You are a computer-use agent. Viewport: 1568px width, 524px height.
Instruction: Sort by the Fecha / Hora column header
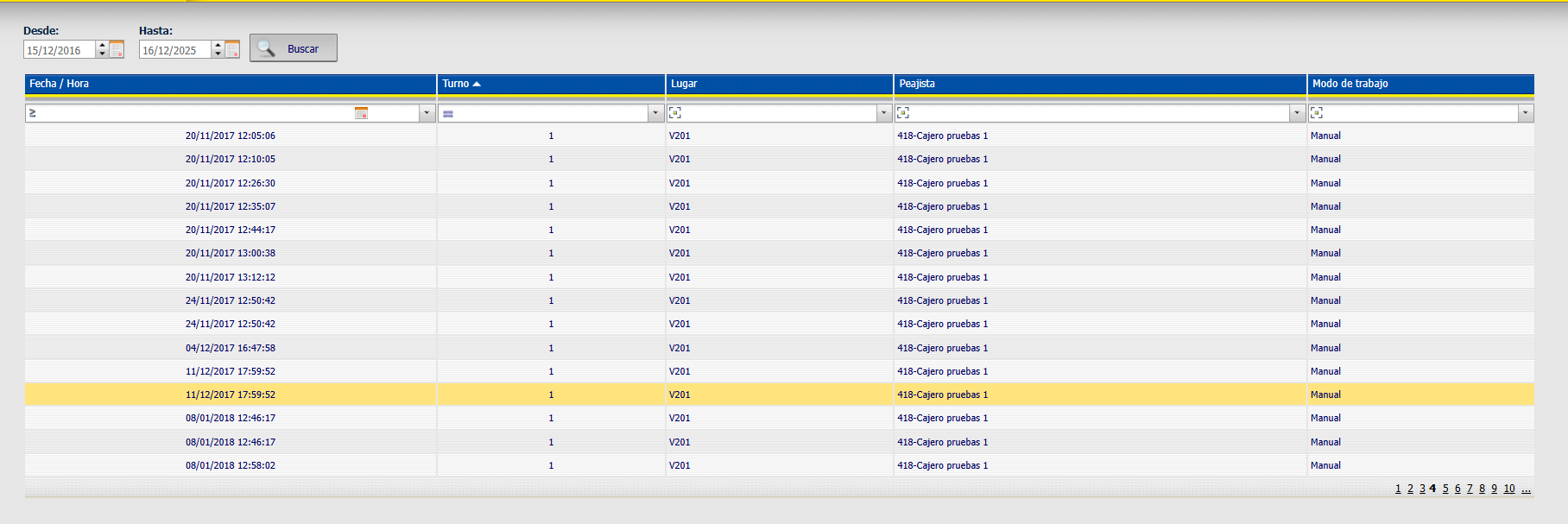coord(59,84)
